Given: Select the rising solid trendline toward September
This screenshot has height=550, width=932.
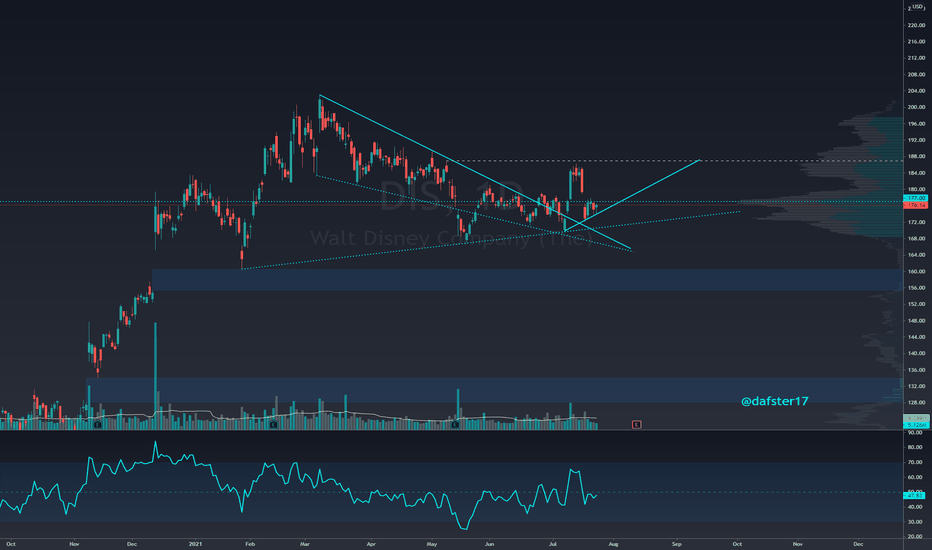Looking at the screenshot, I should [x=633, y=195].
